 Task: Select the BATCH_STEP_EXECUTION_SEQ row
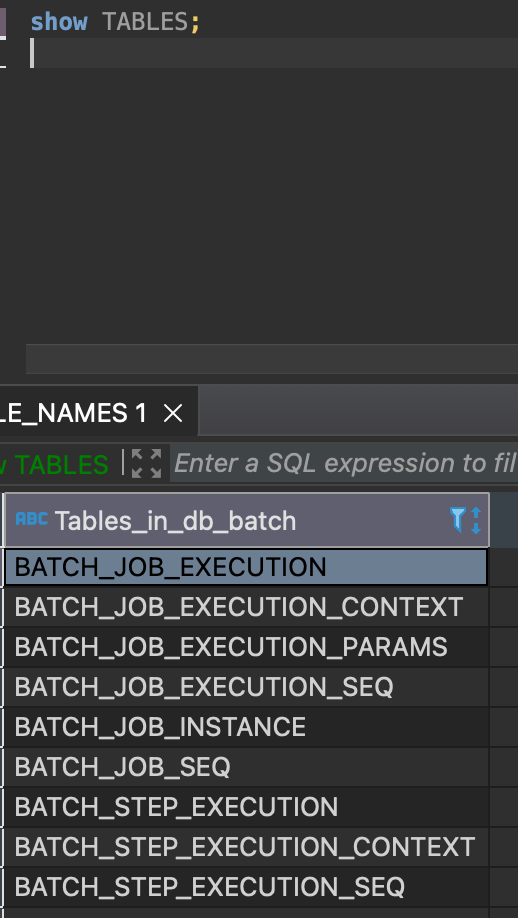[246, 886]
